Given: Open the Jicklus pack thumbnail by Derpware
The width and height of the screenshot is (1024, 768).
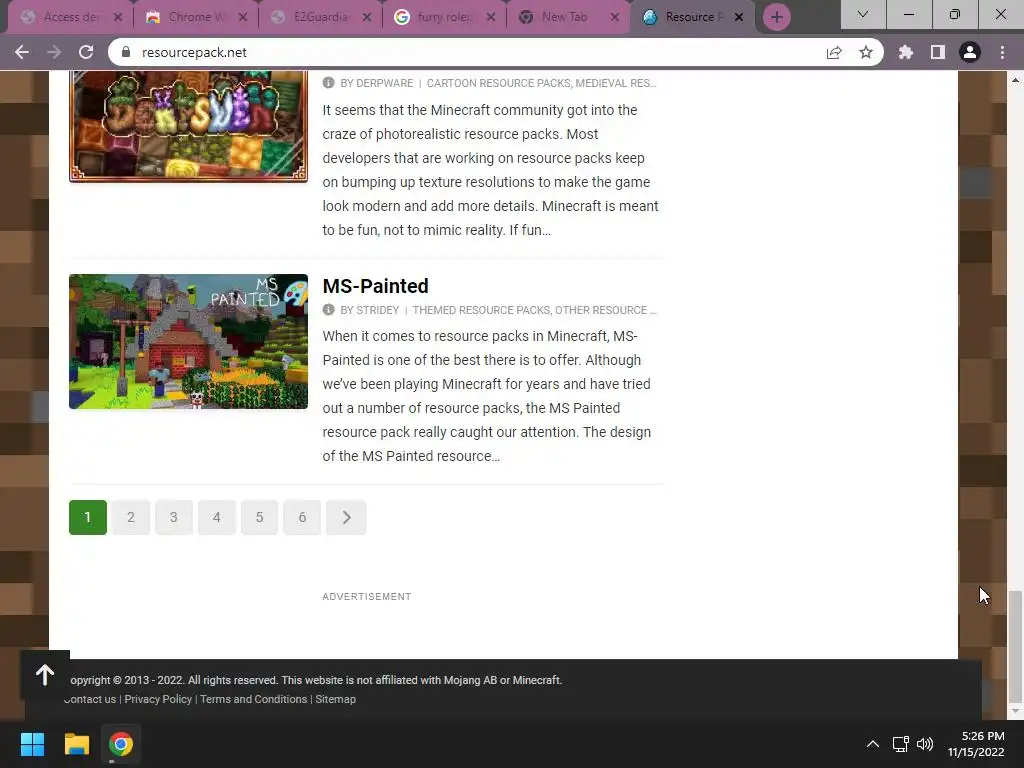Looking at the screenshot, I should pos(188,126).
